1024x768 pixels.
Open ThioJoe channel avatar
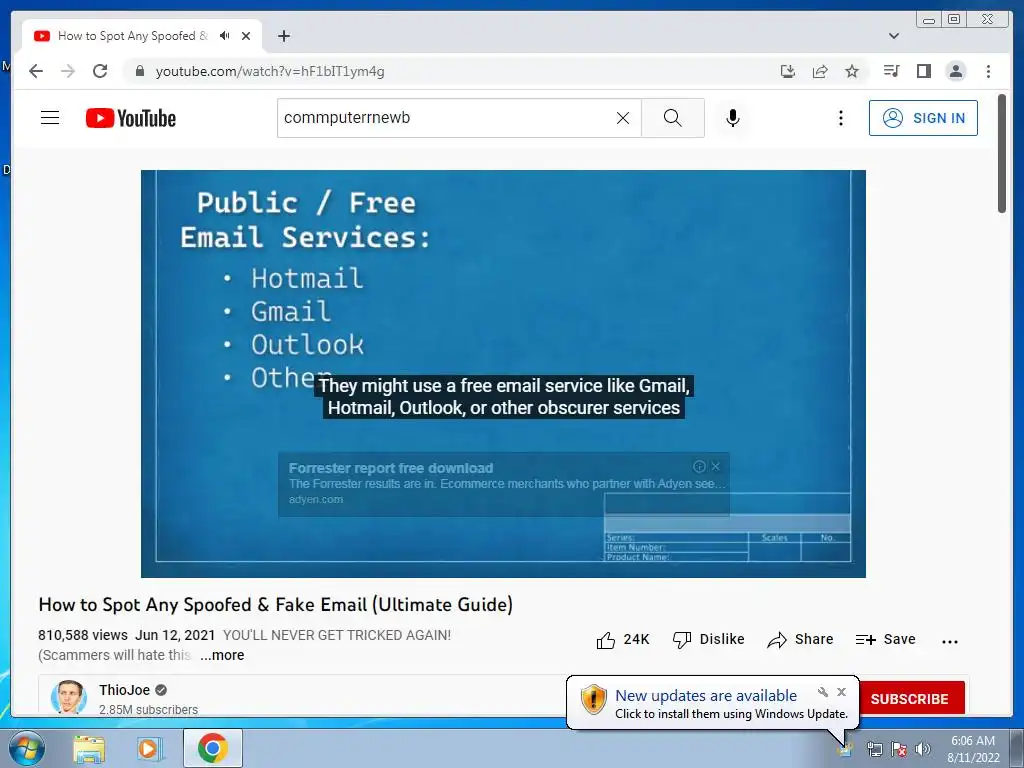69,697
